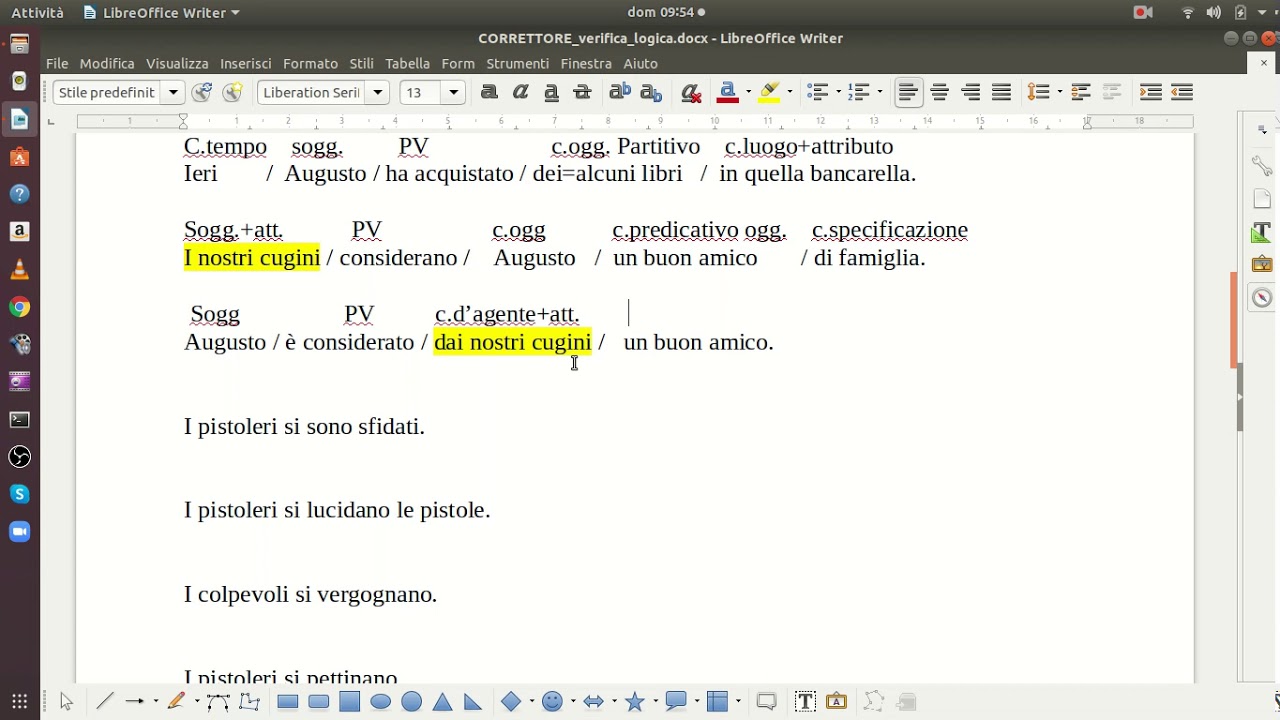Insert a Text Box
Screen dimensions: 1280x720
click(x=805, y=701)
